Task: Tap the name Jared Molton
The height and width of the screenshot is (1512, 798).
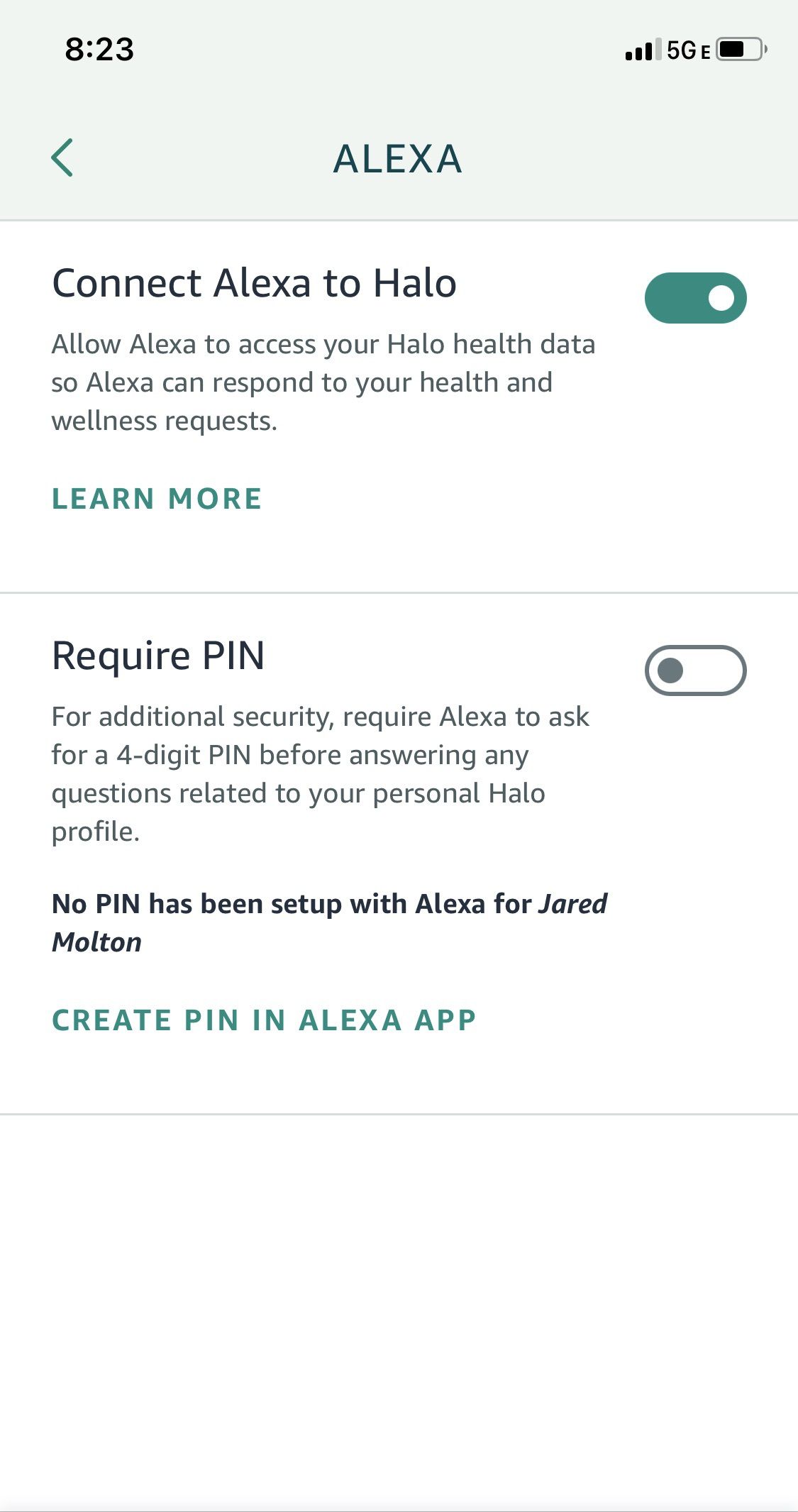Action: click(x=96, y=942)
